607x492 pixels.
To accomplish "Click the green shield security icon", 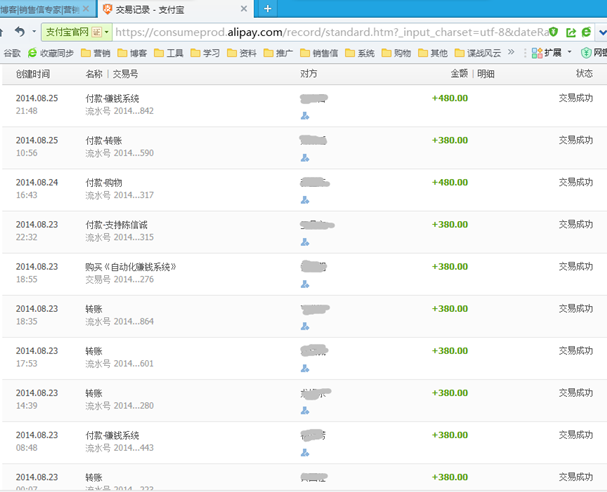I will (x=554, y=32).
